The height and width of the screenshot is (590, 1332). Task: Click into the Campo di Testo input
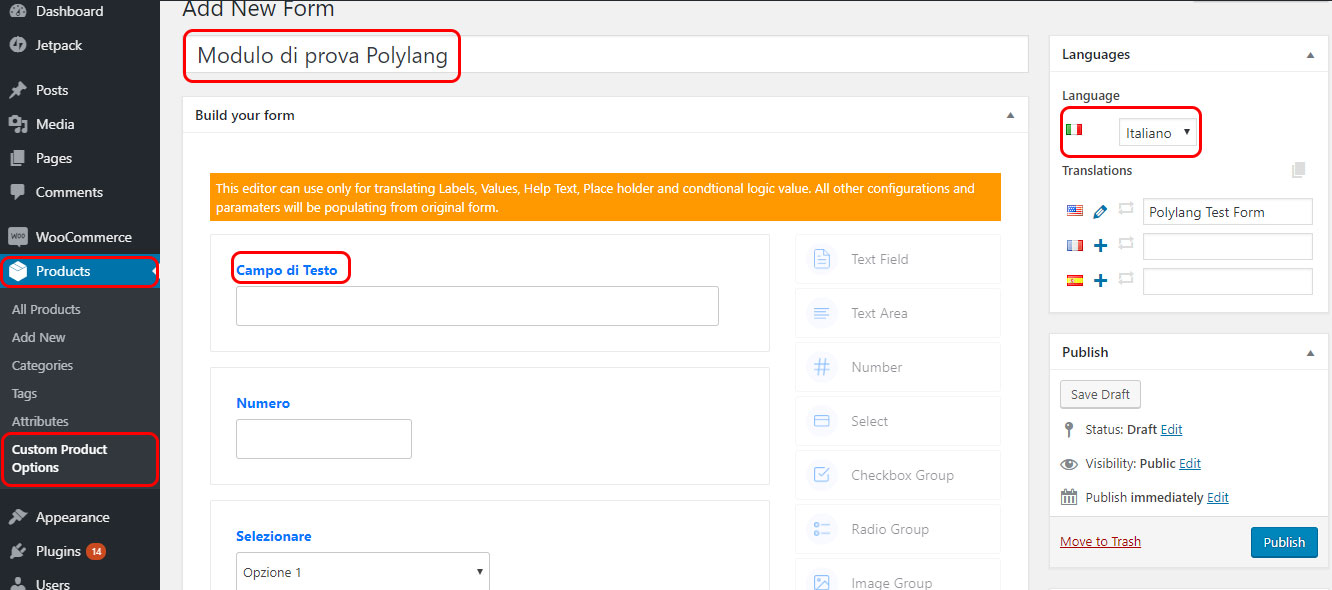click(x=477, y=306)
